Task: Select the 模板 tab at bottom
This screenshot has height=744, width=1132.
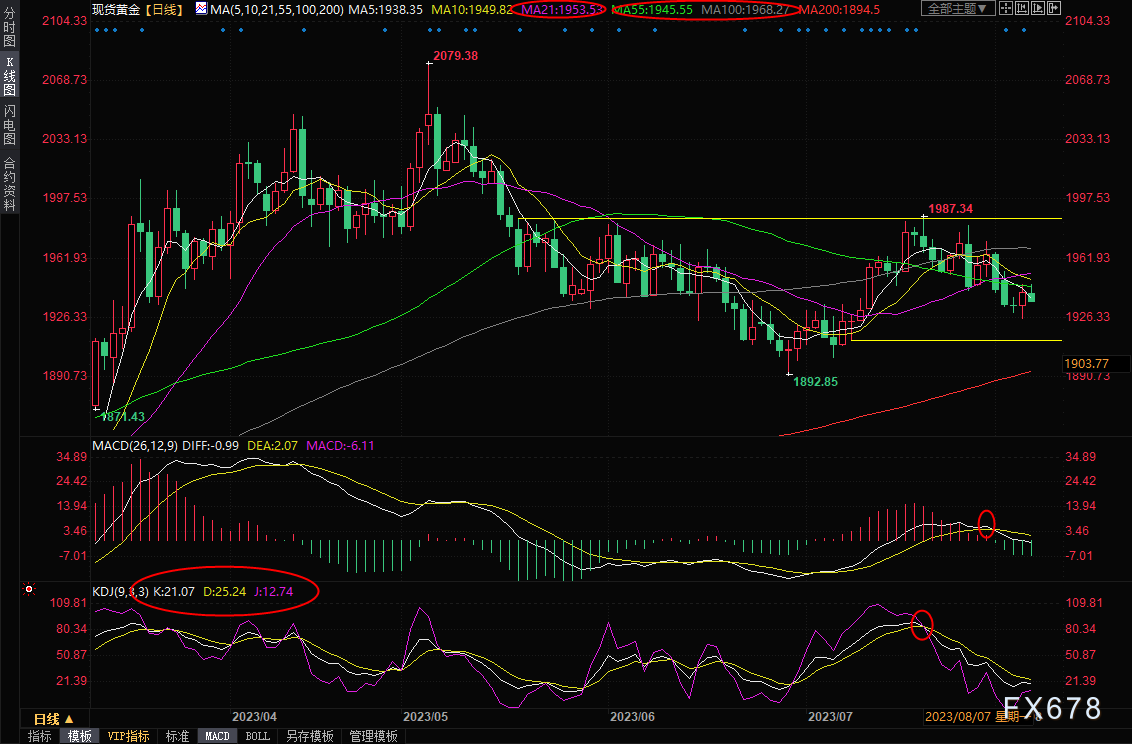Action: (79, 736)
